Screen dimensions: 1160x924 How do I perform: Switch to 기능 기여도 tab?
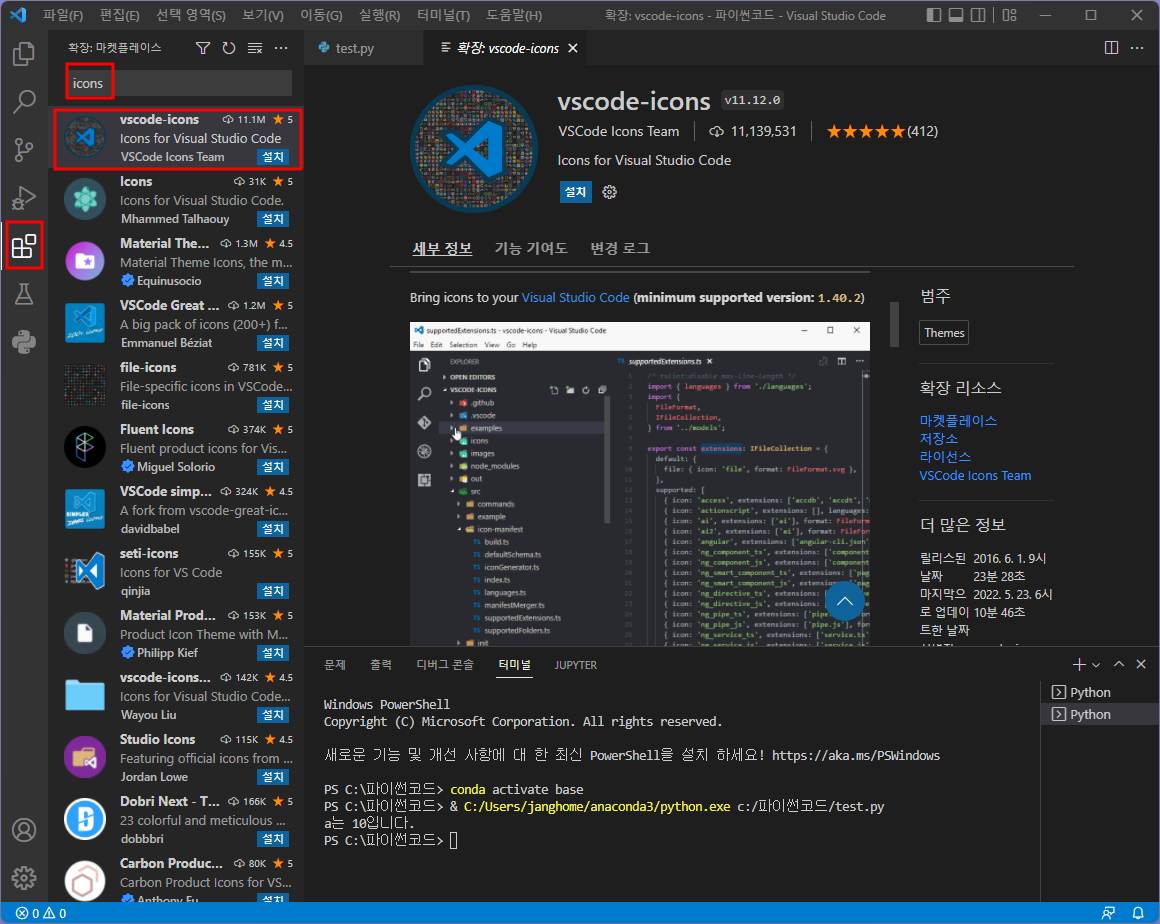pyautogui.click(x=531, y=249)
